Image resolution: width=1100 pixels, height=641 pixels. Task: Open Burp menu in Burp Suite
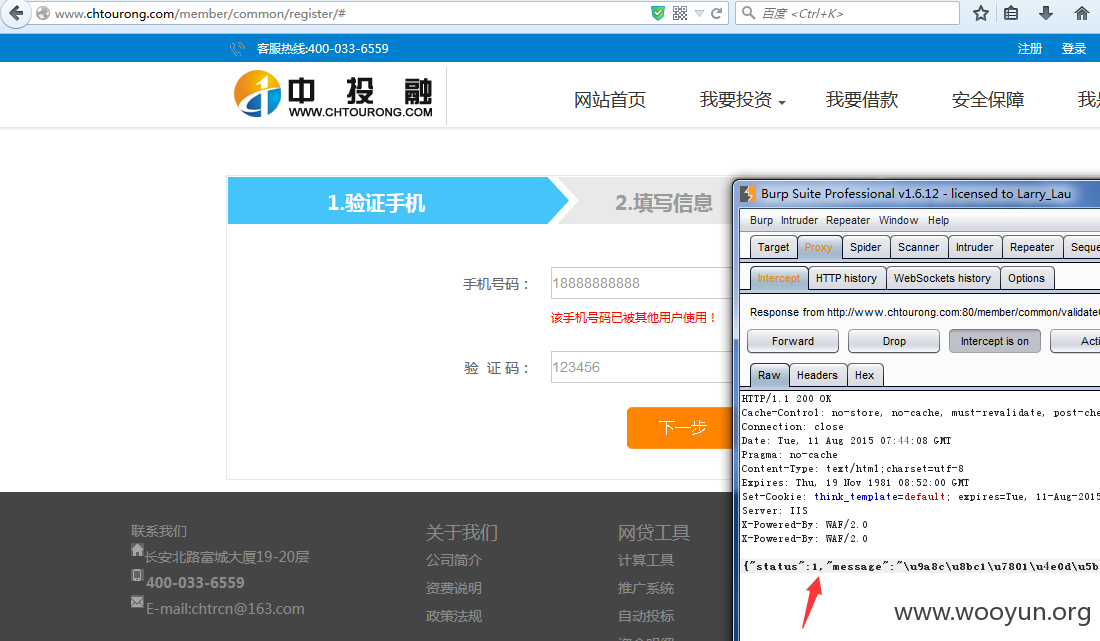click(761, 220)
